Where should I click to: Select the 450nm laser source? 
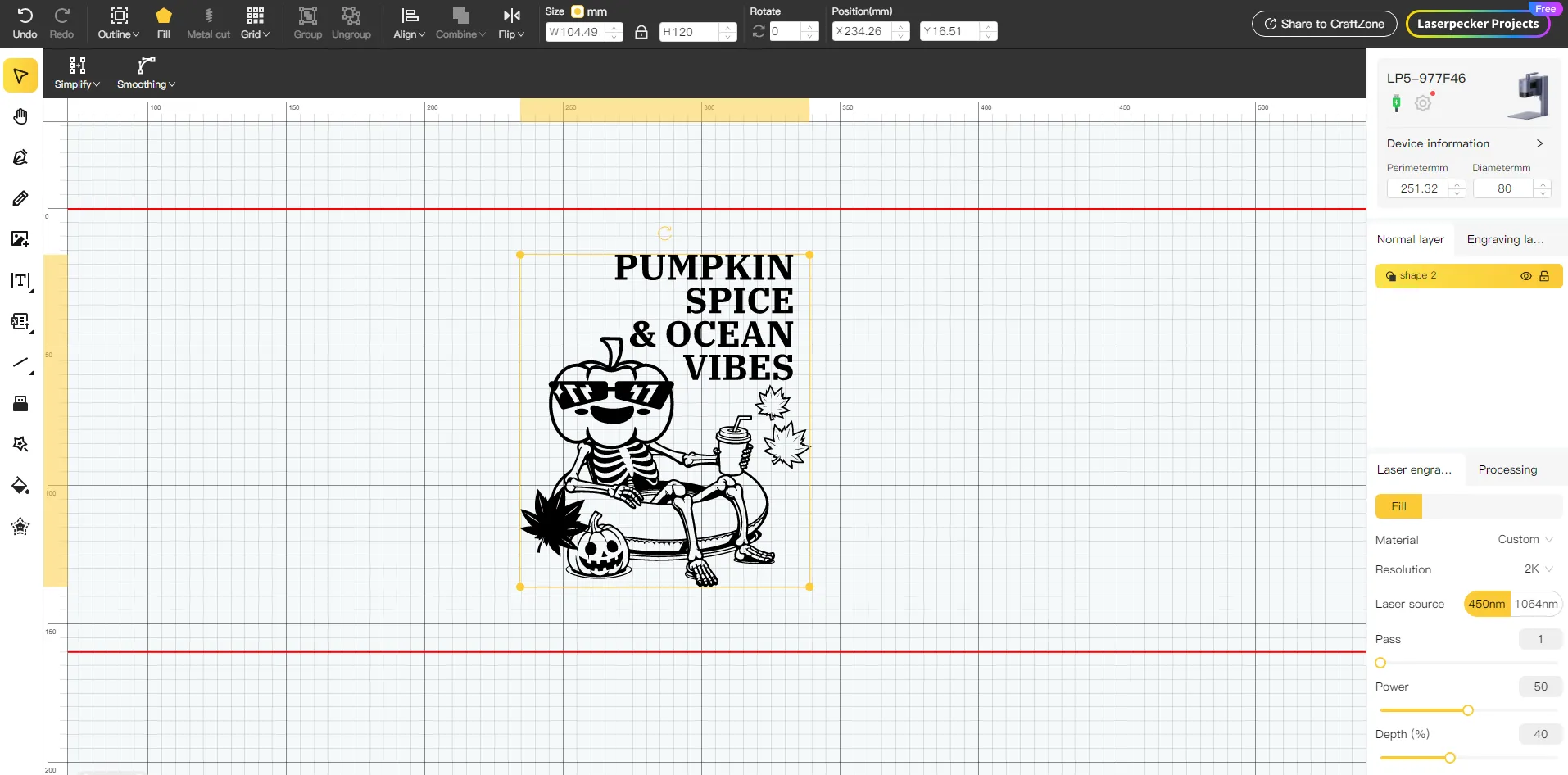click(x=1487, y=604)
